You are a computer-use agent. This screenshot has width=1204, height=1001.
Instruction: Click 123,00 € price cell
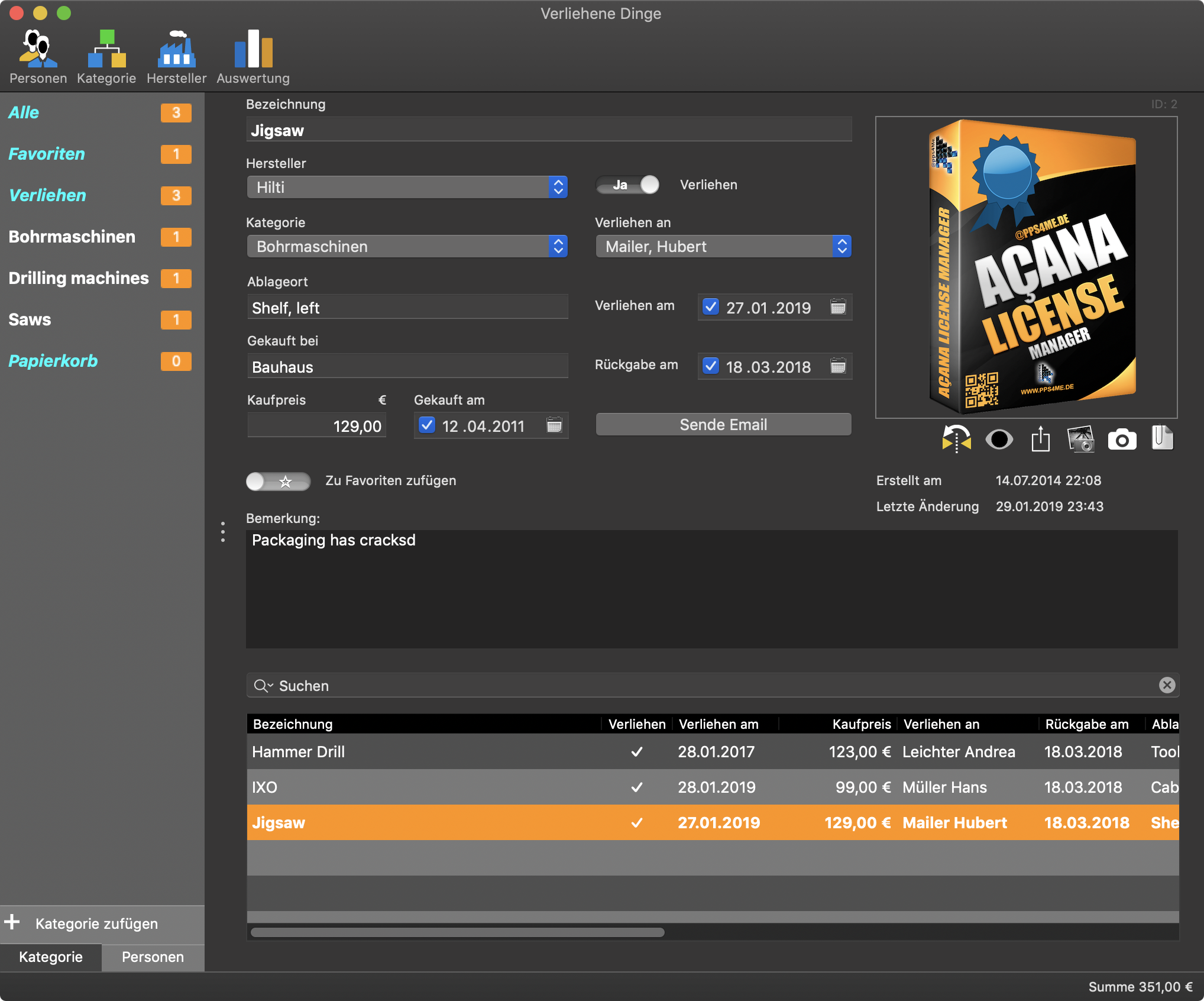coord(860,752)
